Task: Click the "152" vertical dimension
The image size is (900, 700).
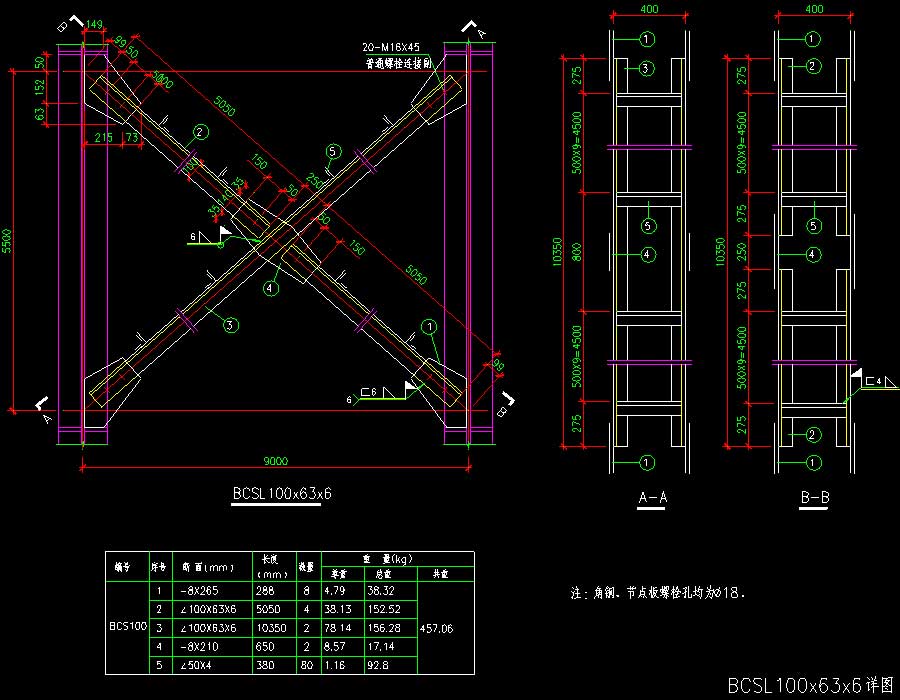Action: click(39, 87)
